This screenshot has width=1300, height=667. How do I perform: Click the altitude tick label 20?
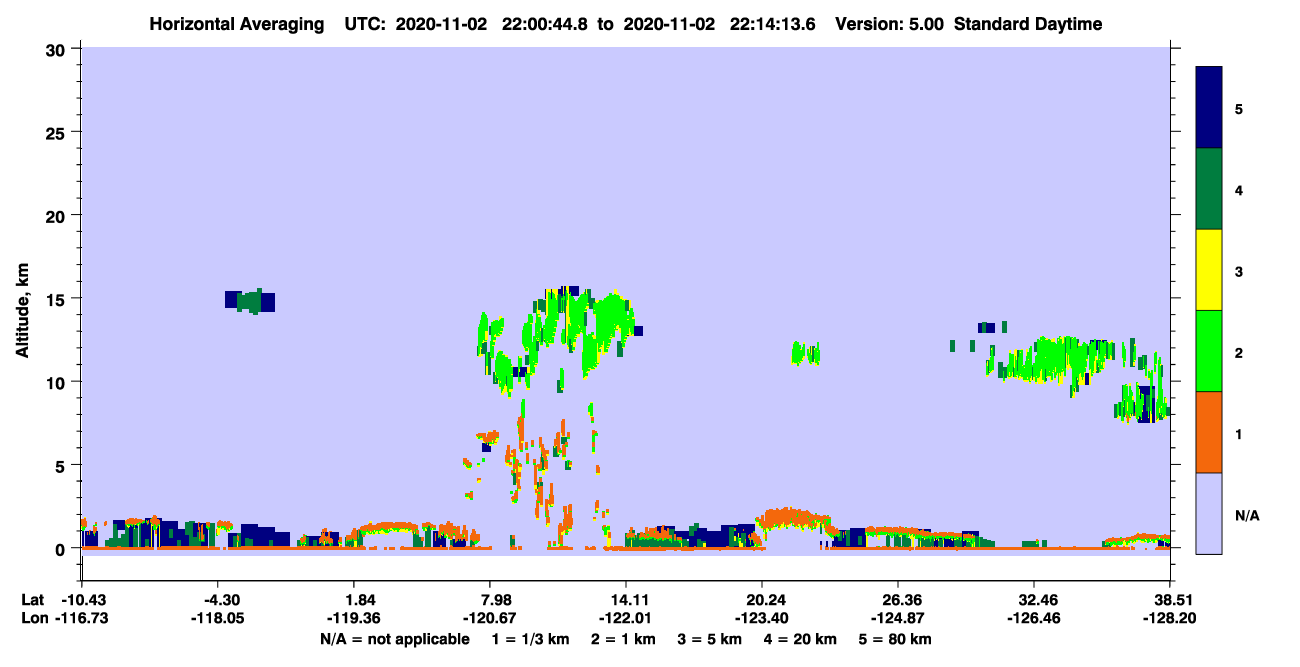pos(58,215)
